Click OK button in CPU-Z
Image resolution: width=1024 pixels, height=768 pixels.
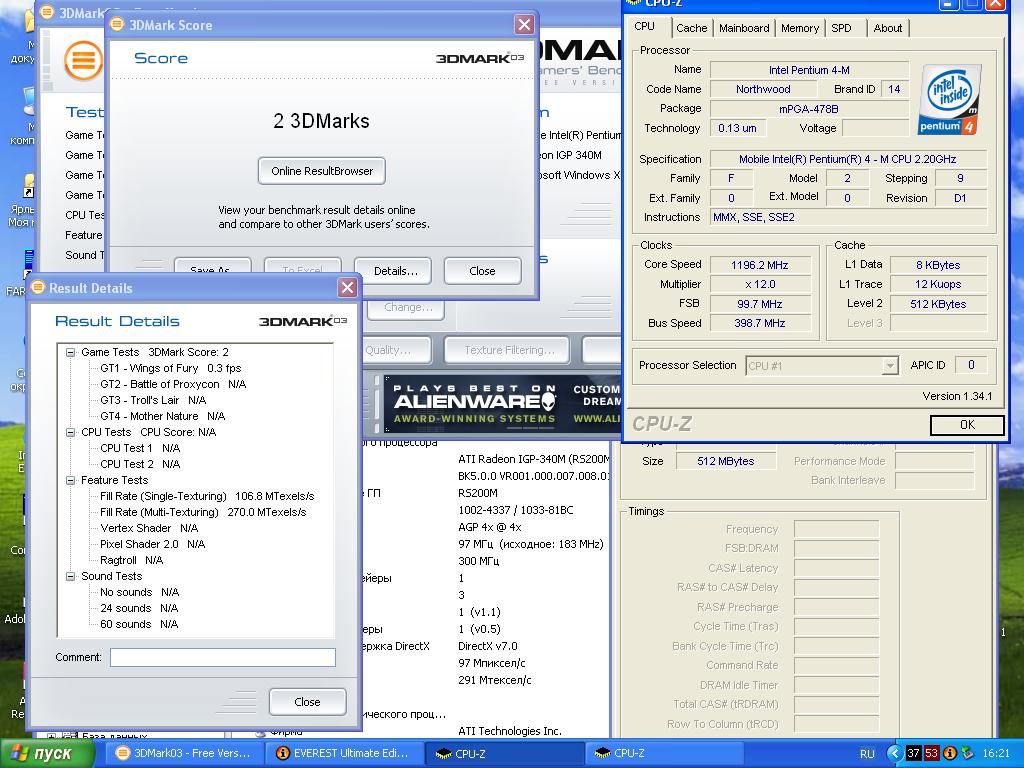[967, 424]
